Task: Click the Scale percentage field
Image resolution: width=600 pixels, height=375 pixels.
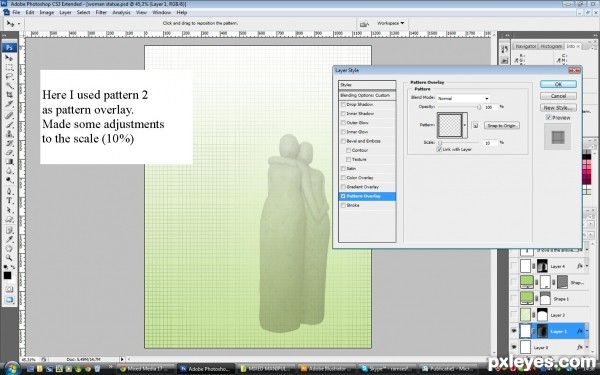Action: click(x=491, y=143)
